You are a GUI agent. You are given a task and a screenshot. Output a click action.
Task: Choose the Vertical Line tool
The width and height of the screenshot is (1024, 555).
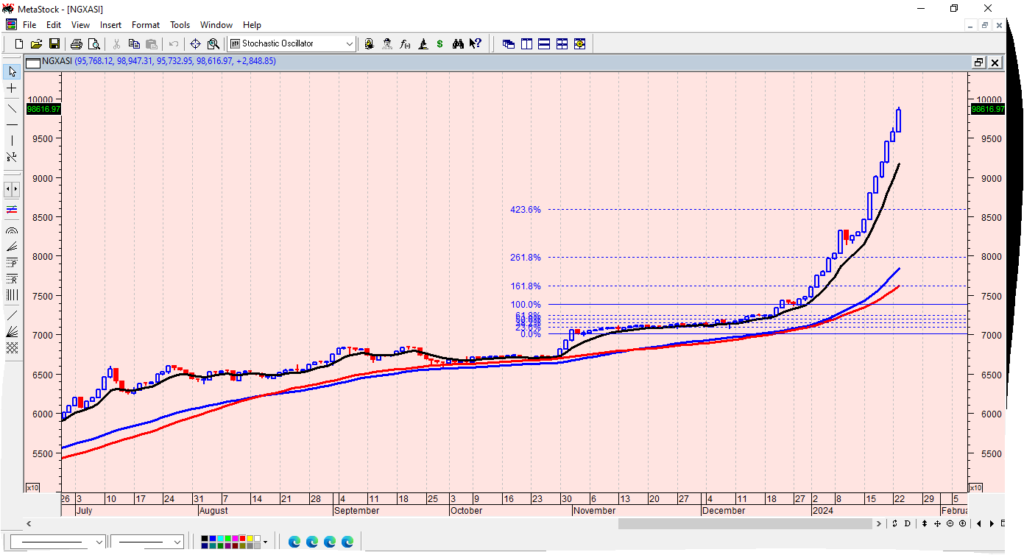[x=12, y=141]
